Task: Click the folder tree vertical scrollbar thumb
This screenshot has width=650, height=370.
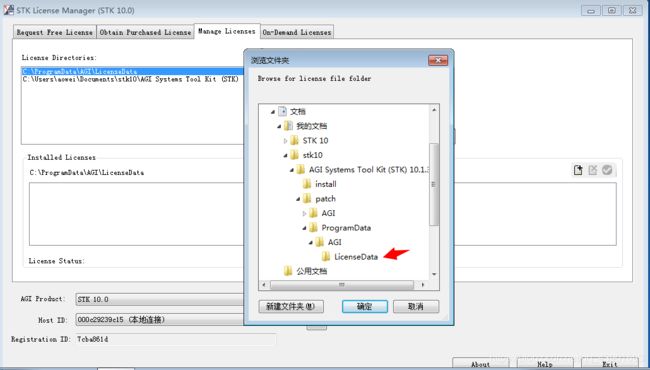Action: pos(434,184)
